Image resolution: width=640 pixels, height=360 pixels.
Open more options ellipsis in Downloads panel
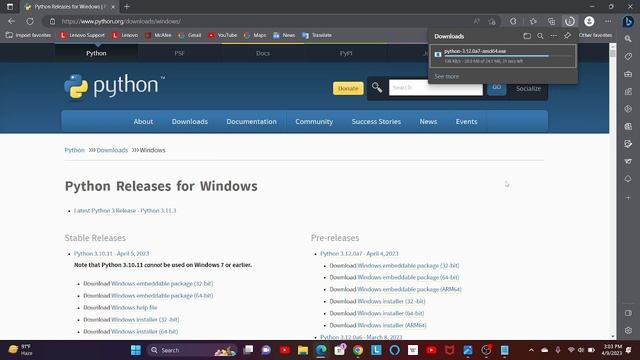coord(553,36)
